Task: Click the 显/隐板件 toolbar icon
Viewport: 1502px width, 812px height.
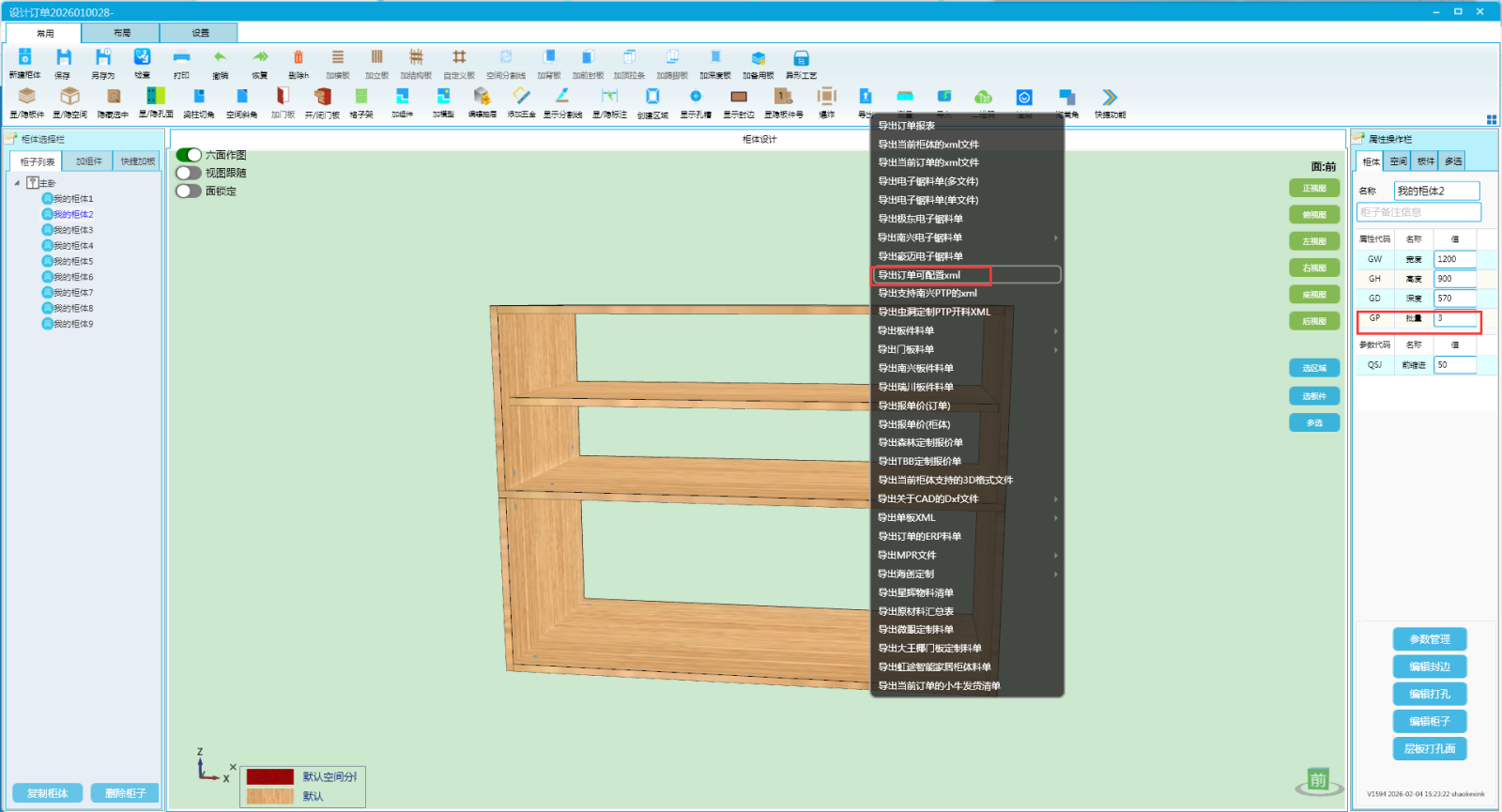Action: (x=26, y=98)
